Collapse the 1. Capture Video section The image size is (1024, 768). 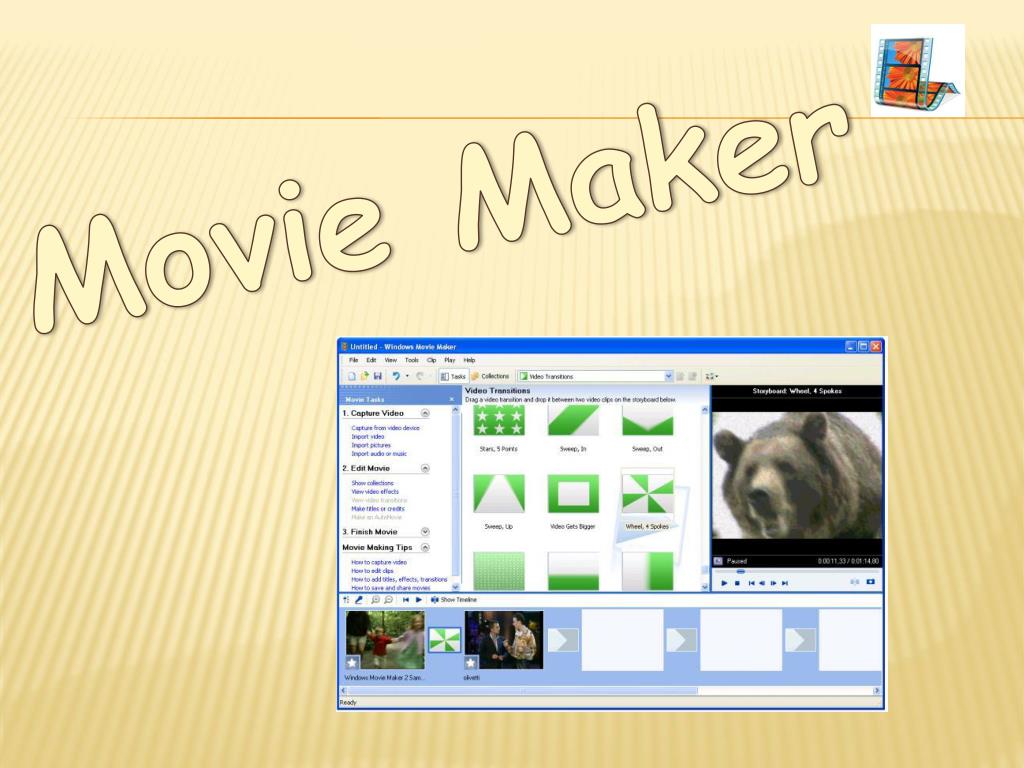[x=425, y=413]
